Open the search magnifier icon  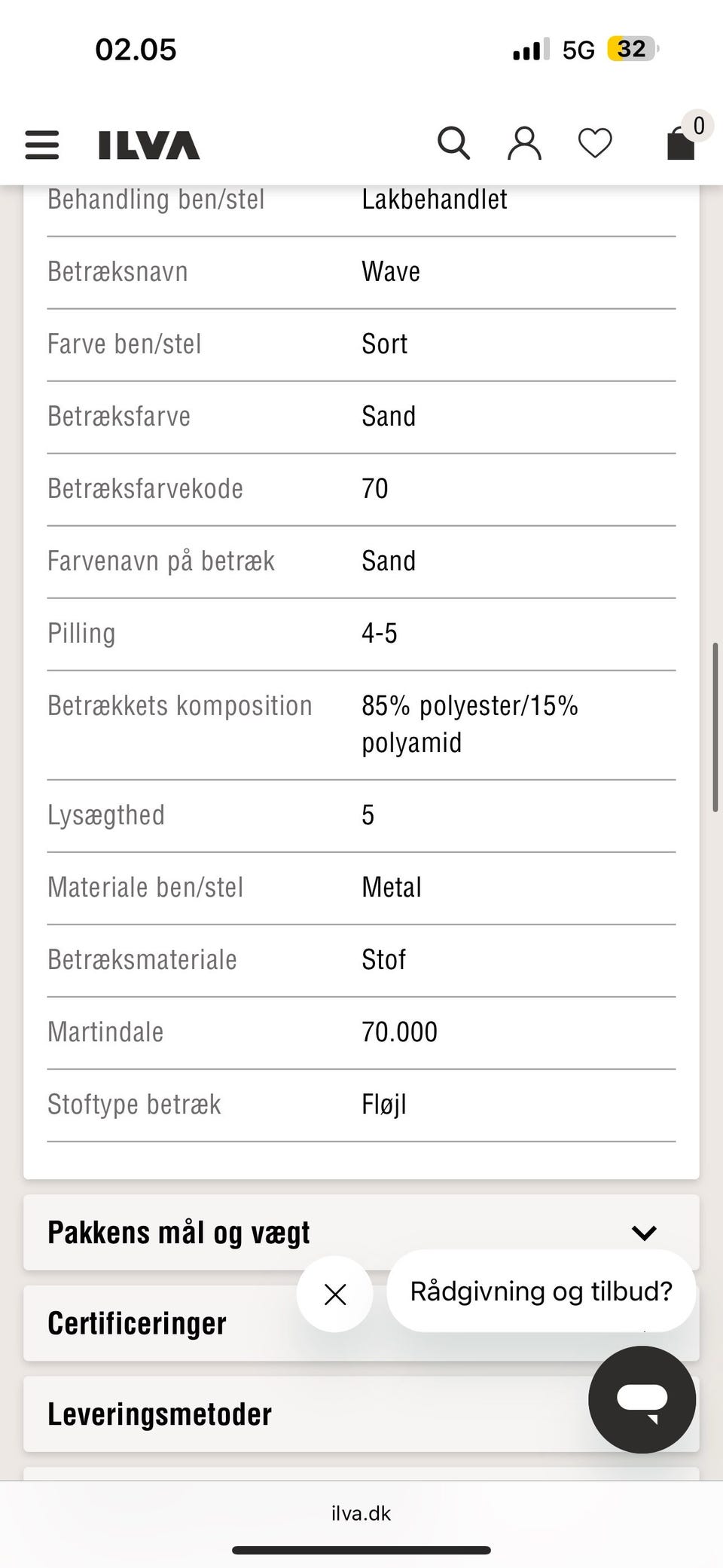click(x=453, y=143)
